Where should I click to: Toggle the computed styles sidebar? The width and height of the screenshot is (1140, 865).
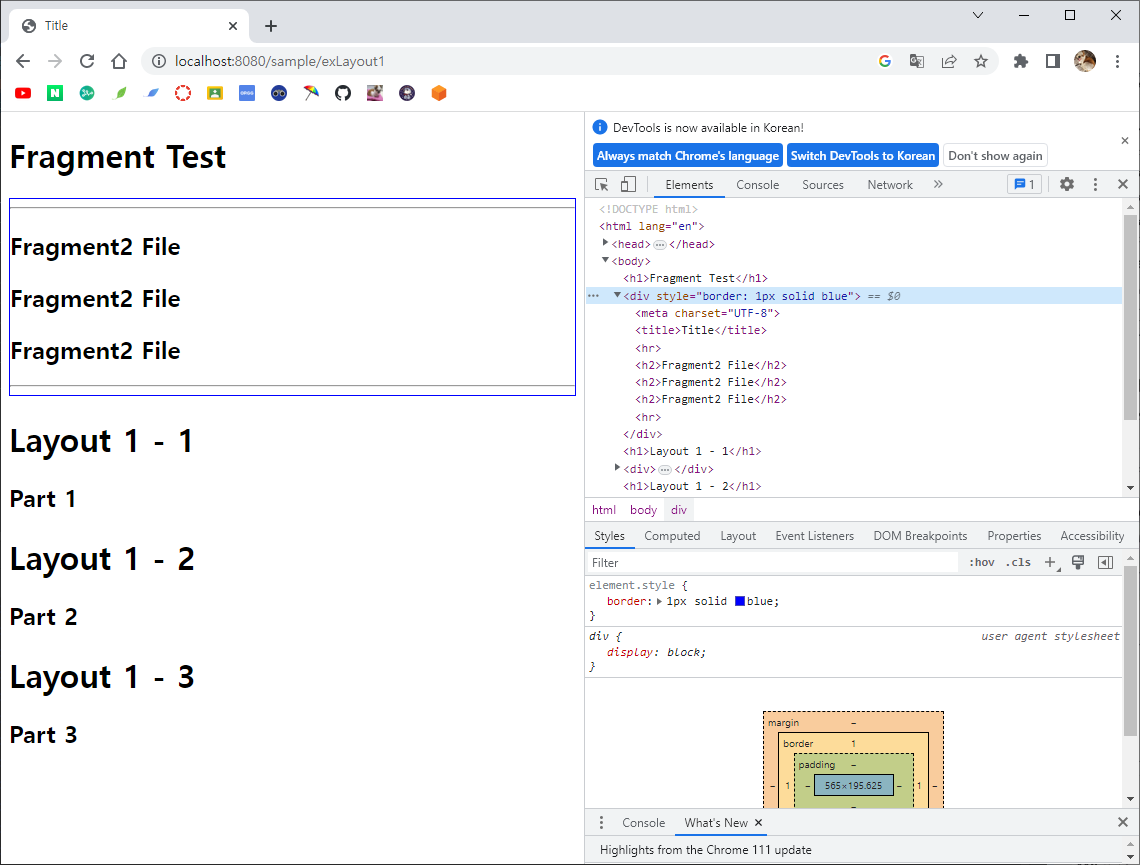click(x=1105, y=563)
